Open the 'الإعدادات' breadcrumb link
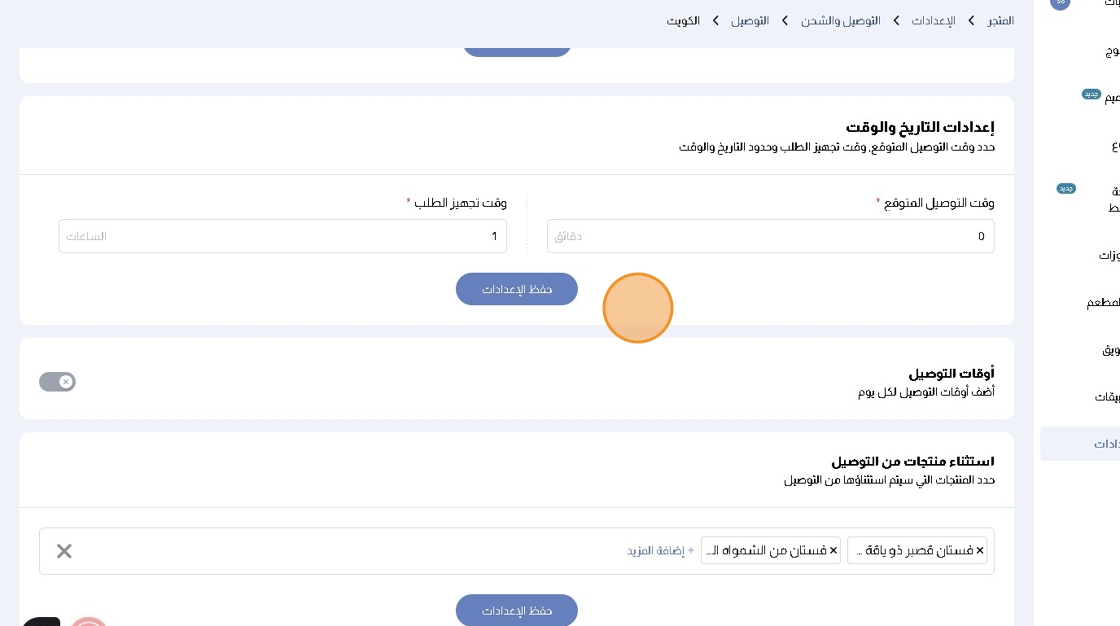 933,20
